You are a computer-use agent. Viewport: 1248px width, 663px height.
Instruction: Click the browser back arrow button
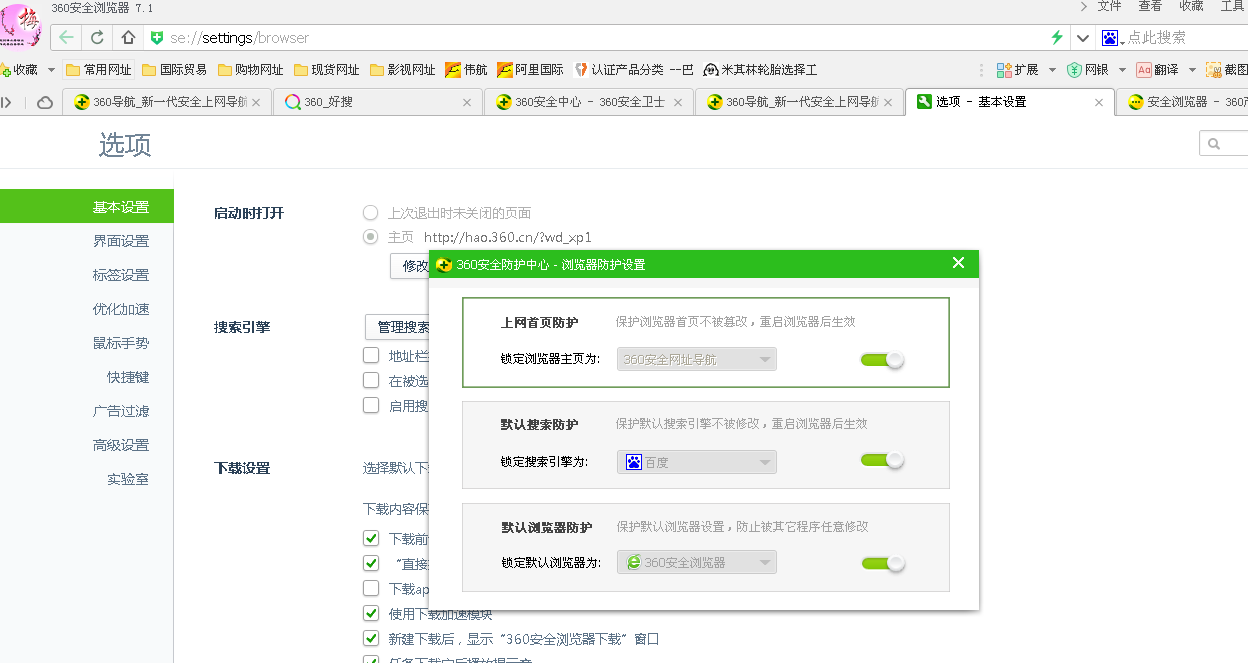(66, 38)
